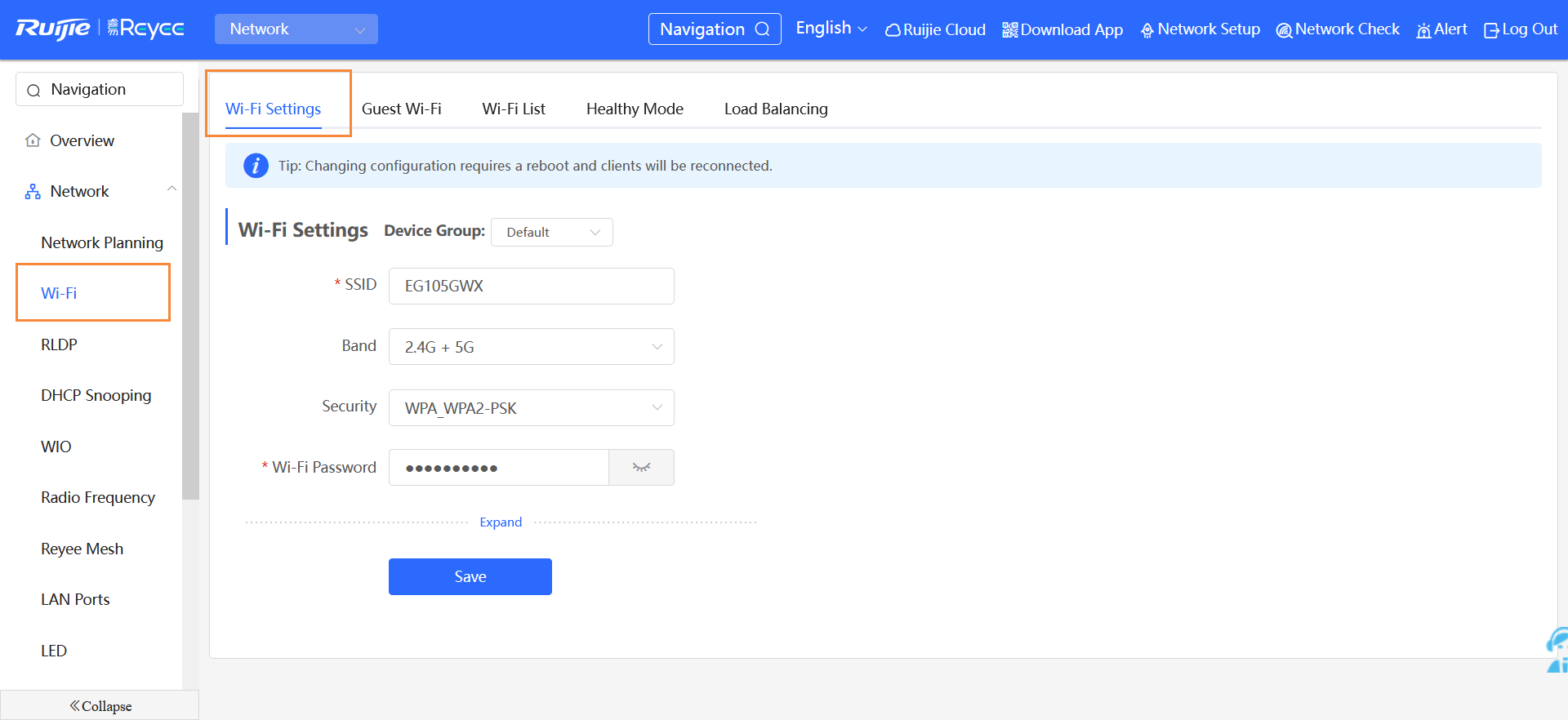The height and width of the screenshot is (720, 1568).
Task: Open the Alert notifications icon
Action: (x=1424, y=30)
